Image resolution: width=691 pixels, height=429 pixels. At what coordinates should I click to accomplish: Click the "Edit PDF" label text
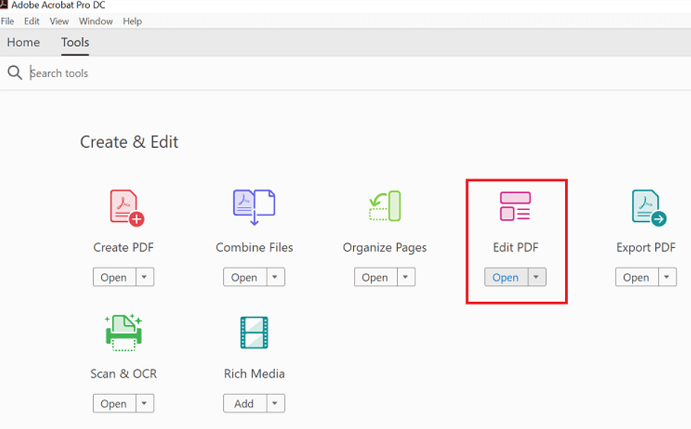tap(516, 247)
